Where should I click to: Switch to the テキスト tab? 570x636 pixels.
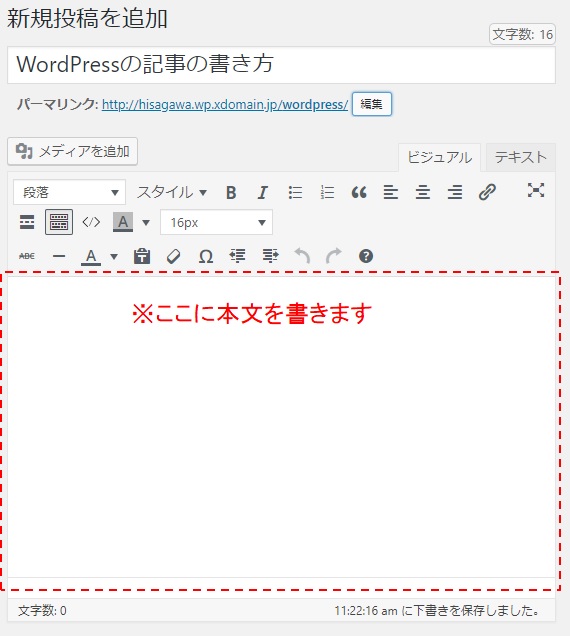tap(521, 157)
